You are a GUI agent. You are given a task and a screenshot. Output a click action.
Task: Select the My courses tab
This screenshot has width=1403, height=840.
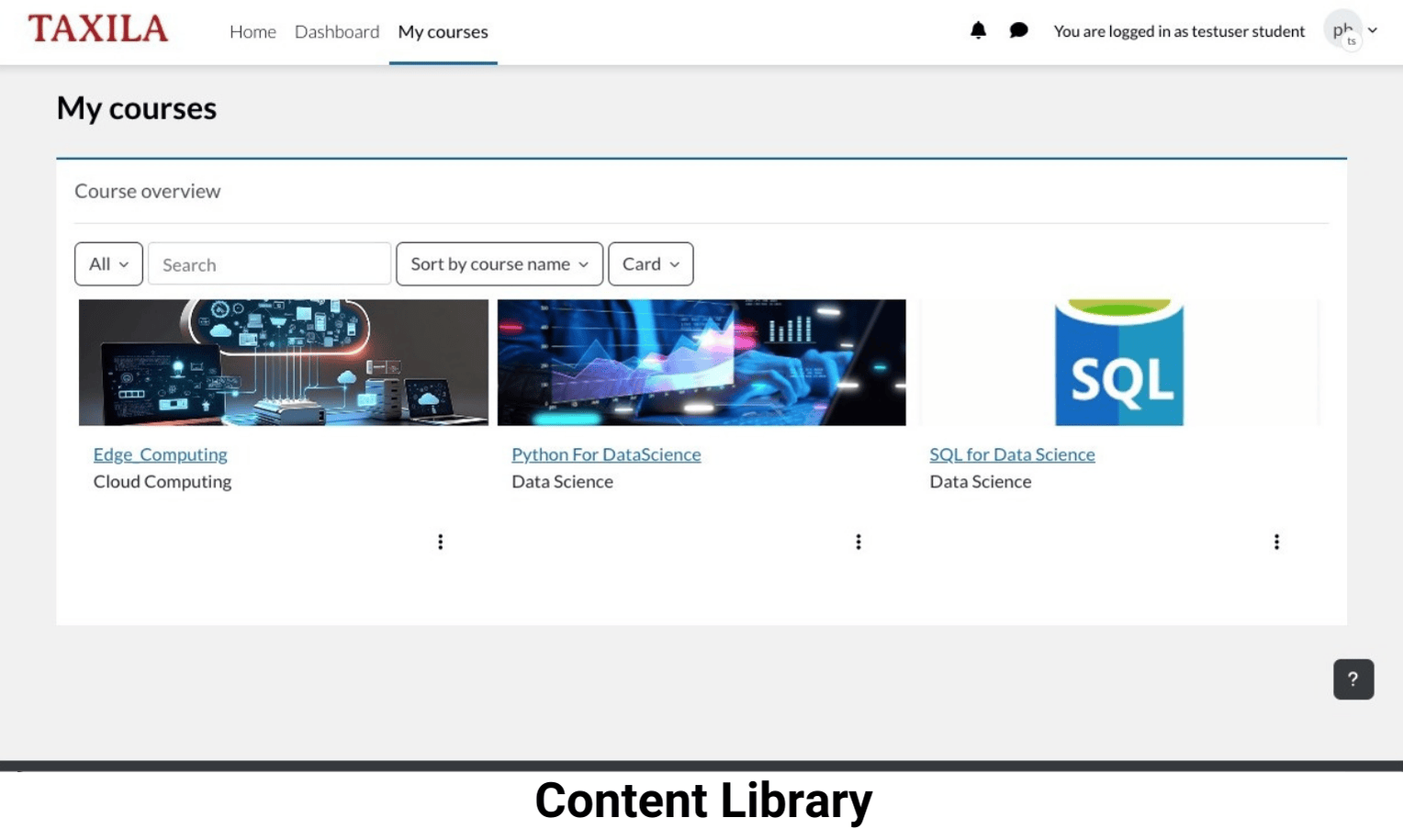pyautogui.click(x=443, y=32)
